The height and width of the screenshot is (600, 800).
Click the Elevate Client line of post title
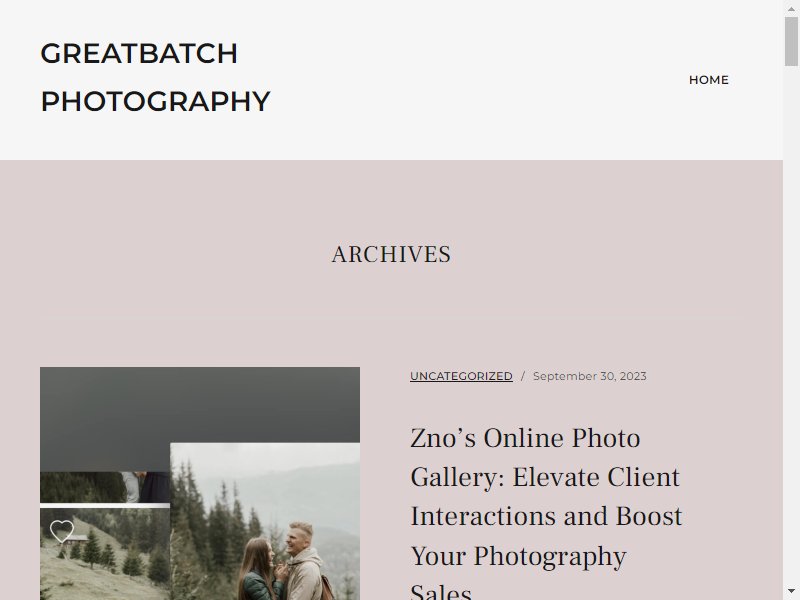click(x=545, y=477)
